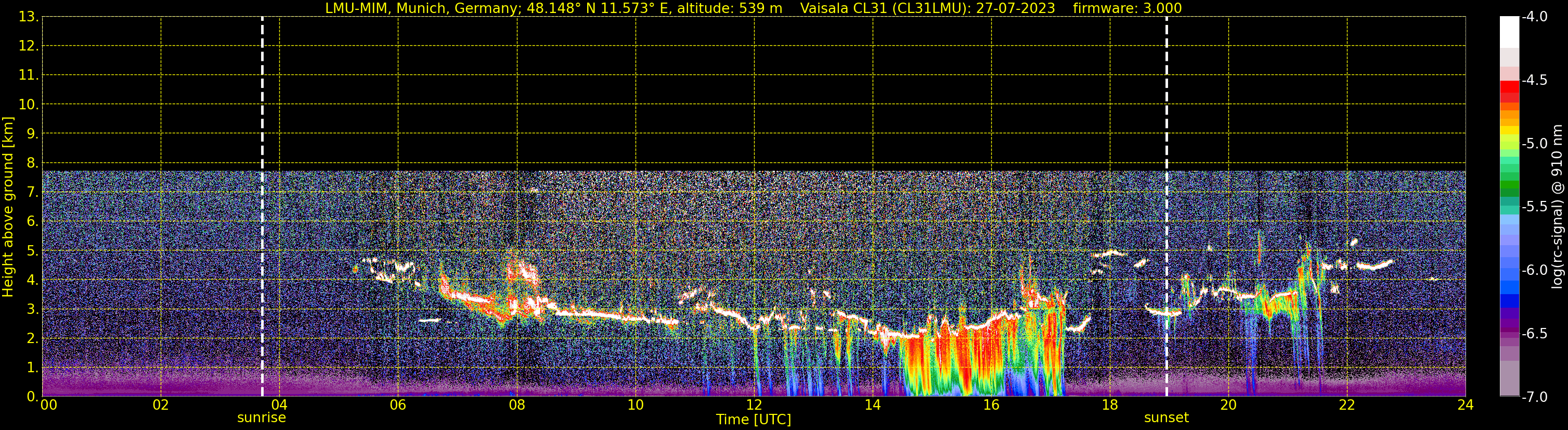This screenshot has height=430, width=1568.
Task: Click the height axis label "0."
Action: pyautogui.click(x=33, y=397)
